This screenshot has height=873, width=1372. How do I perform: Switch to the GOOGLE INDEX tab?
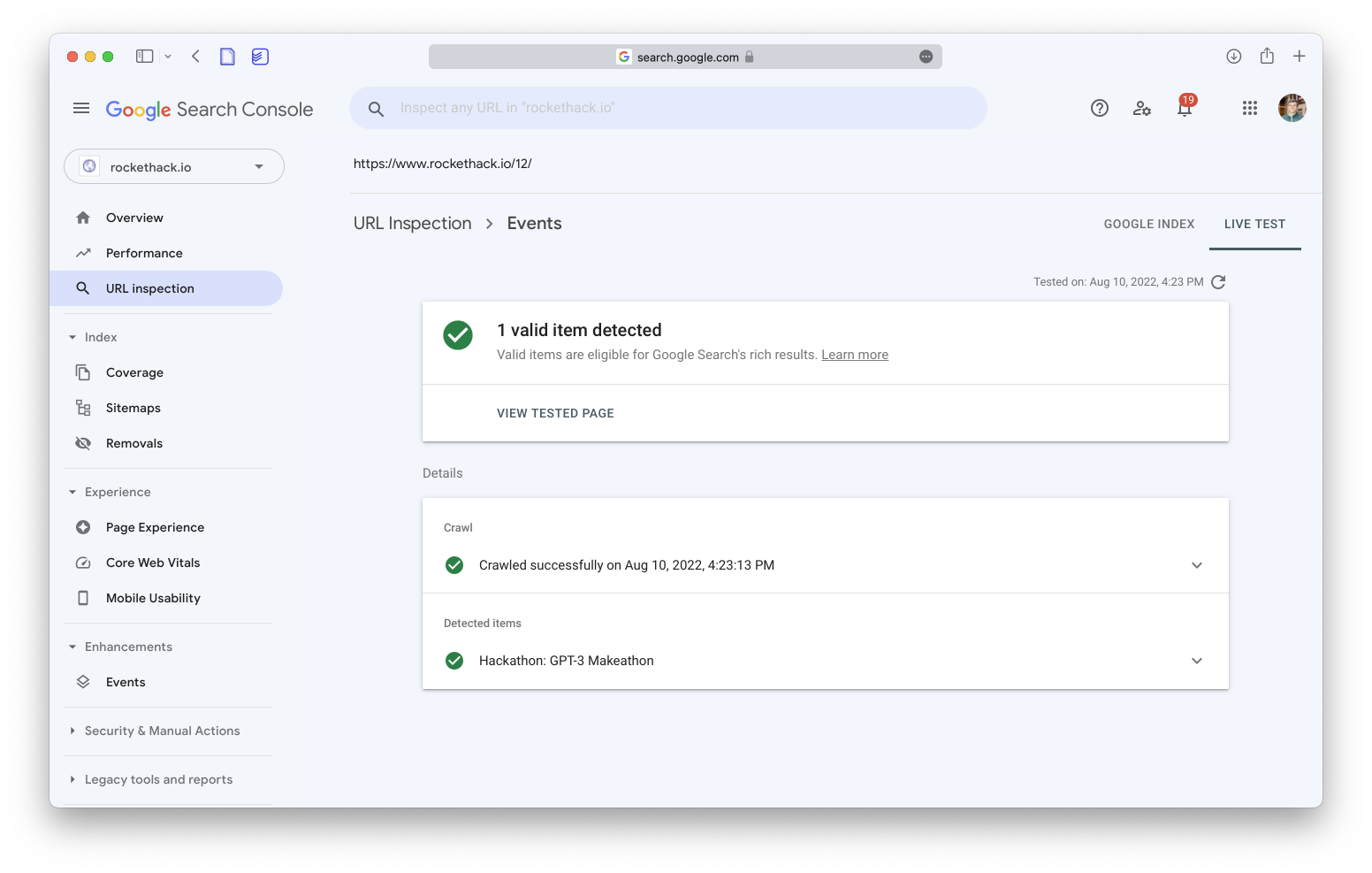point(1149,225)
